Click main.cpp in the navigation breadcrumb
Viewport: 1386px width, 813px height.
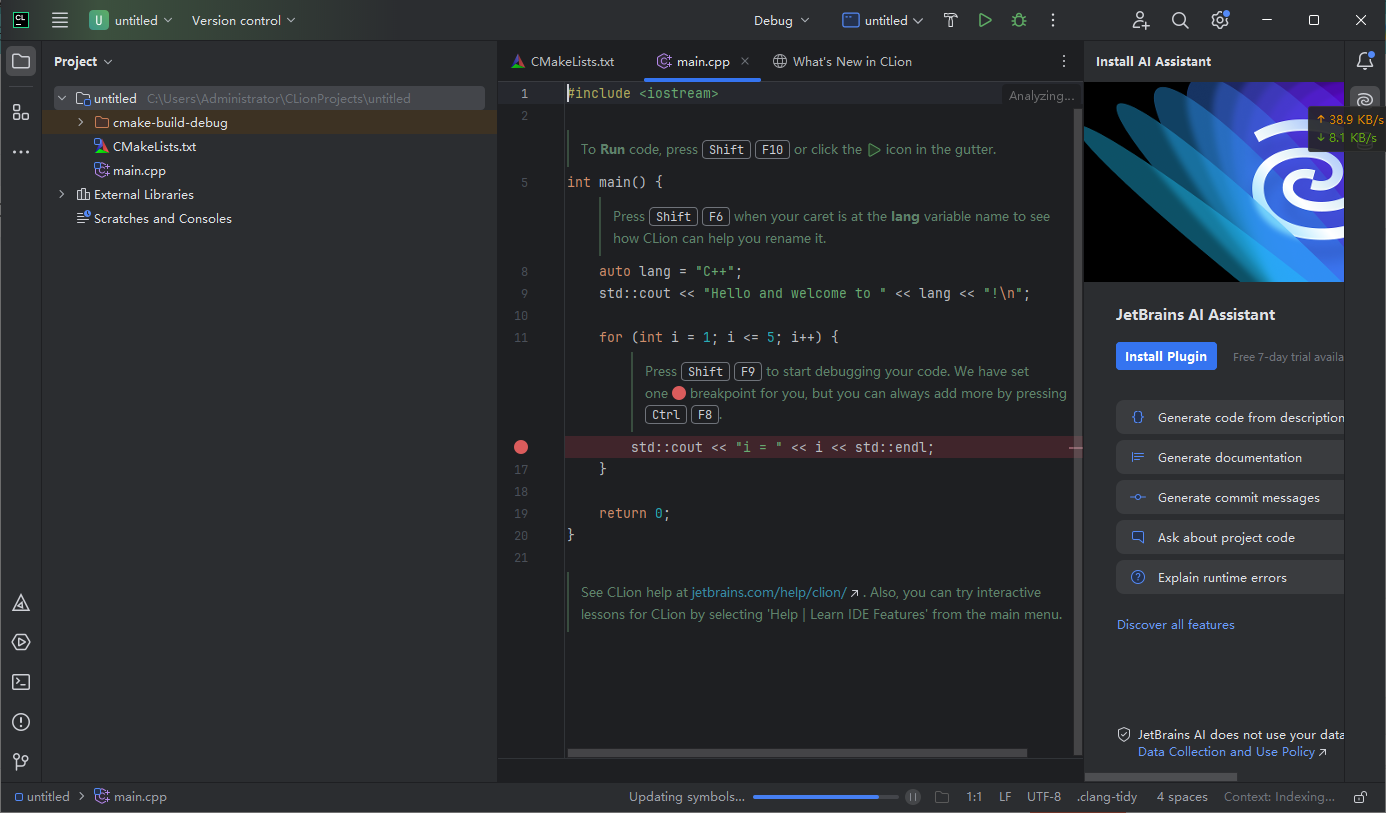[x=130, y=797]
